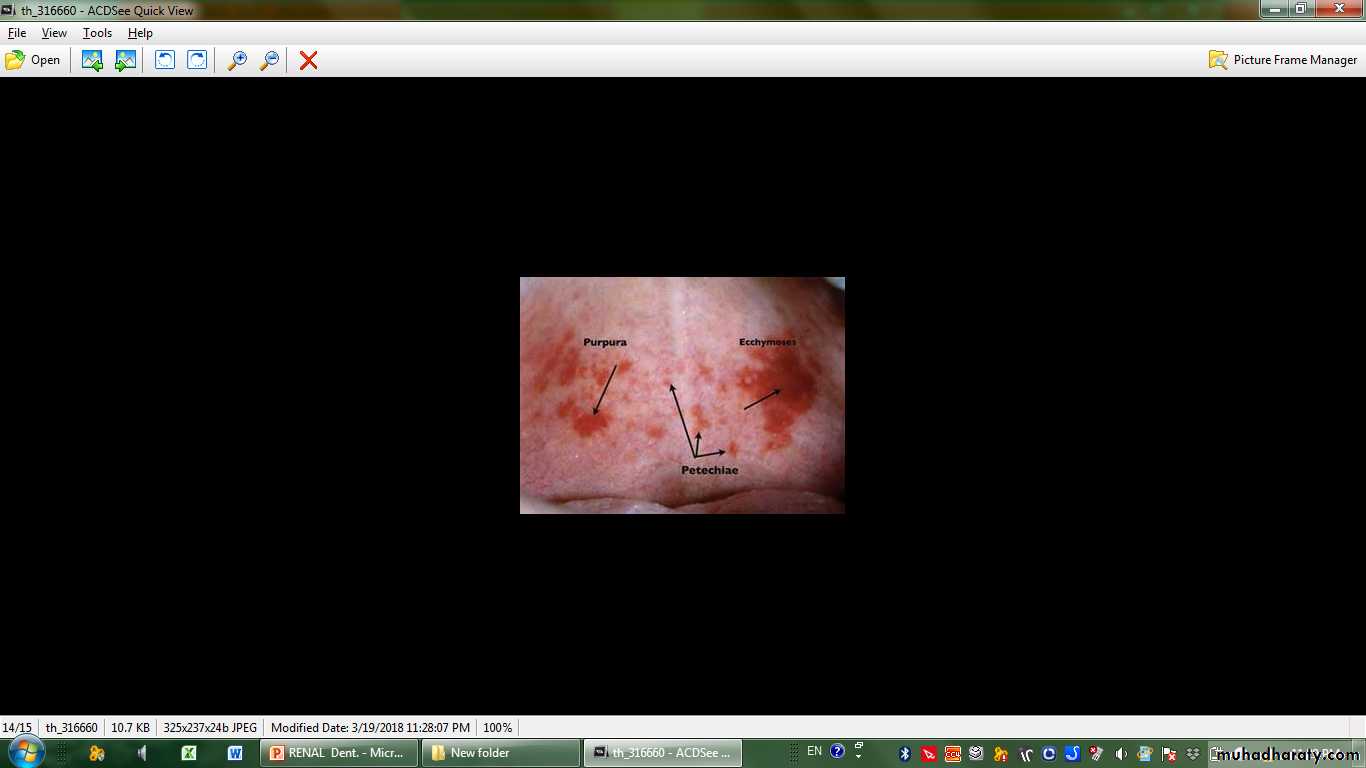This screenshot has height=768, width=1366.
Task: Rotate the image counterclockwise
Action: click(x=164, y=60)
